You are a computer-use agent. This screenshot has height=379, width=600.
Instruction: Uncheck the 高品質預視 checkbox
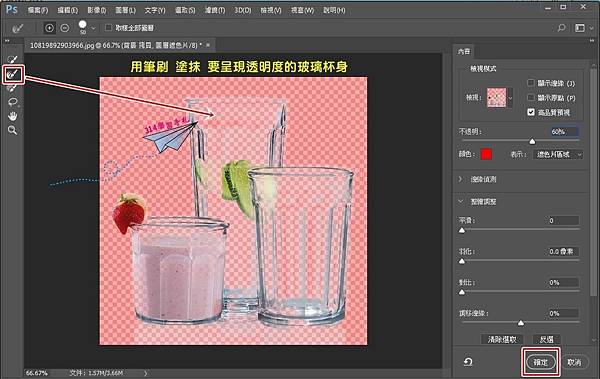tap(531, 112)
